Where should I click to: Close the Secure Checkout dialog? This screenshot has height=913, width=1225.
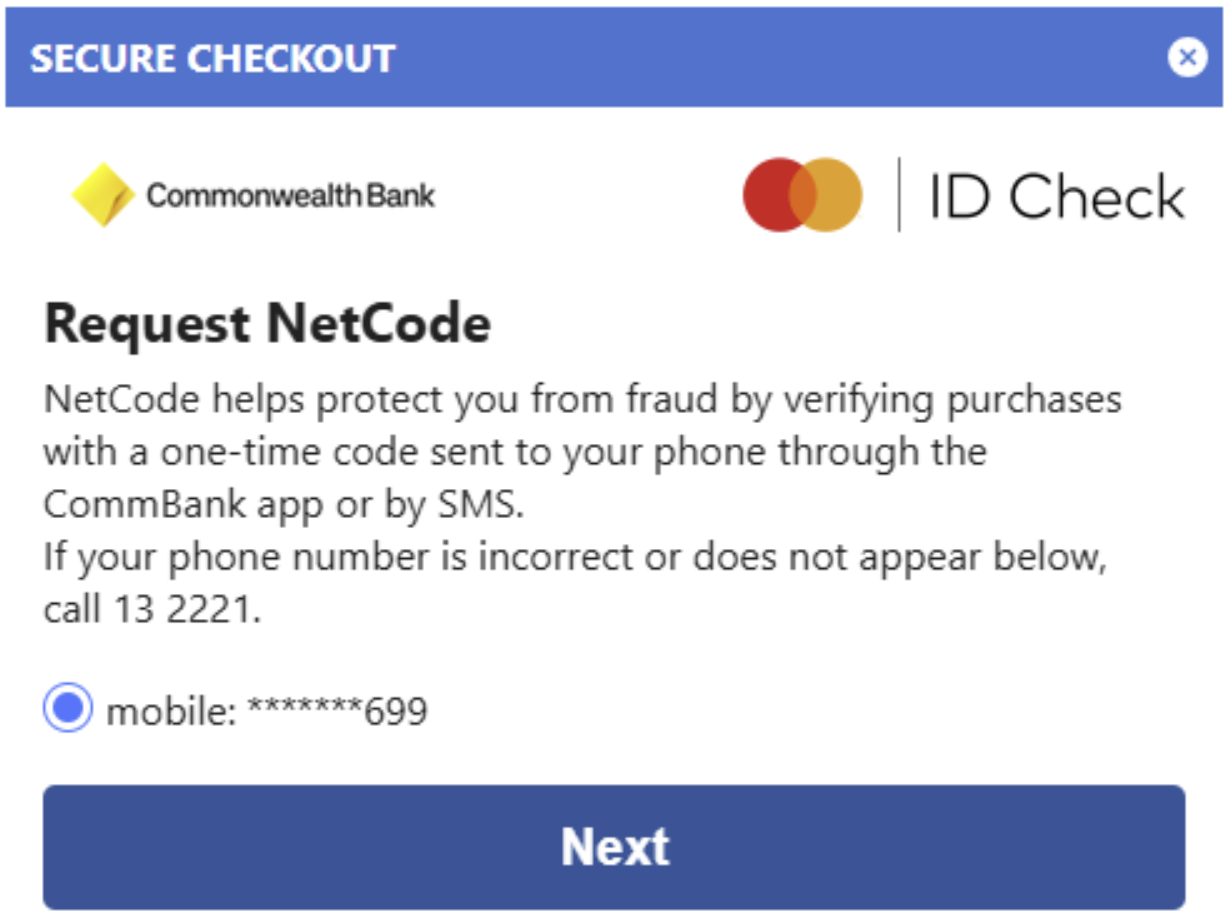(x=1187, y=58)
